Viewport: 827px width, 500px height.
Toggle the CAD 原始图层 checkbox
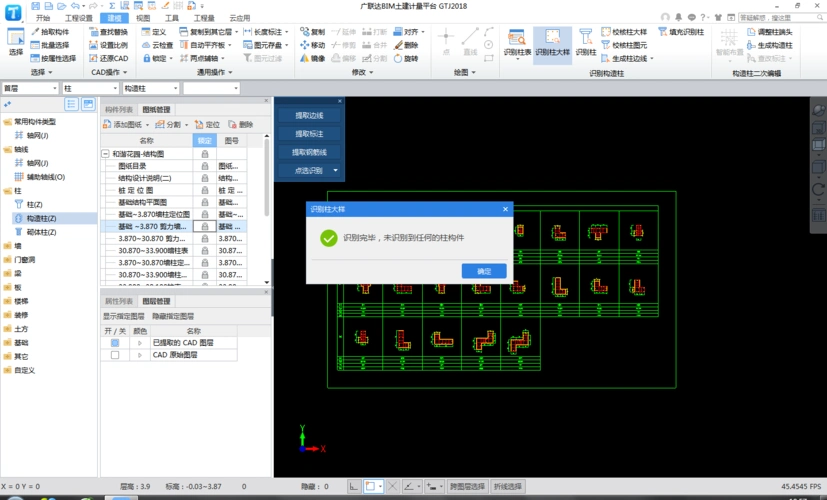[115, 355]
